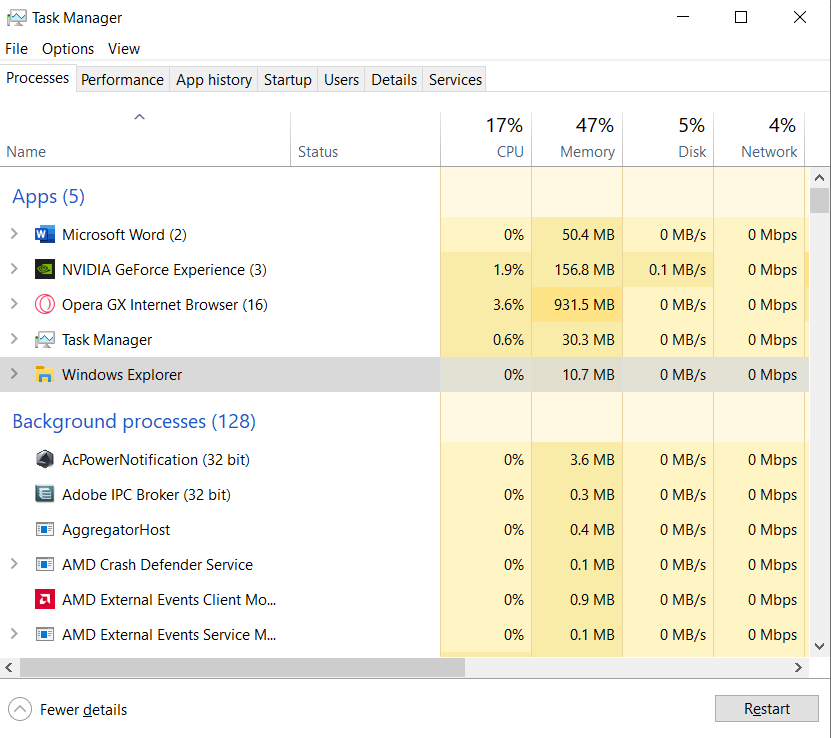Click the NVIDIA GeForce Experience icon
Image resolution: width=831 pixels, height=738 pixels.
click(x=45, y=269)
